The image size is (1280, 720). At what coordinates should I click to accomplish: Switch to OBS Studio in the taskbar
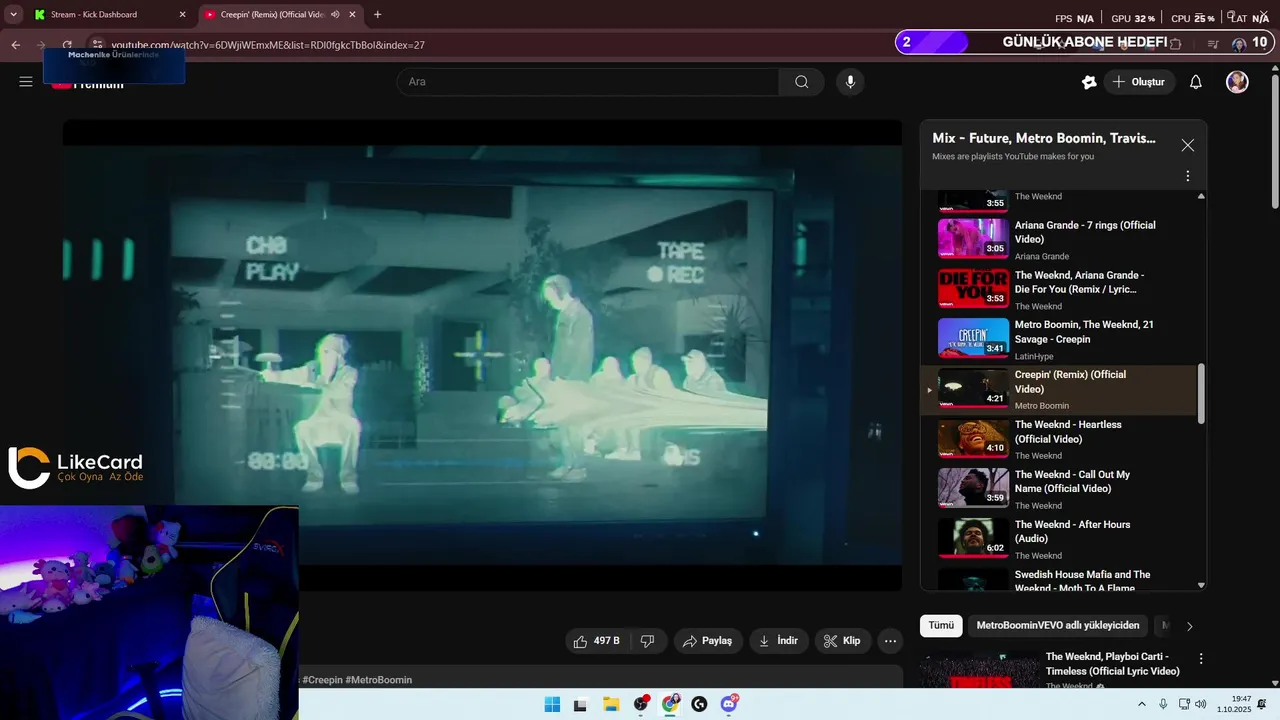(641, 705)
